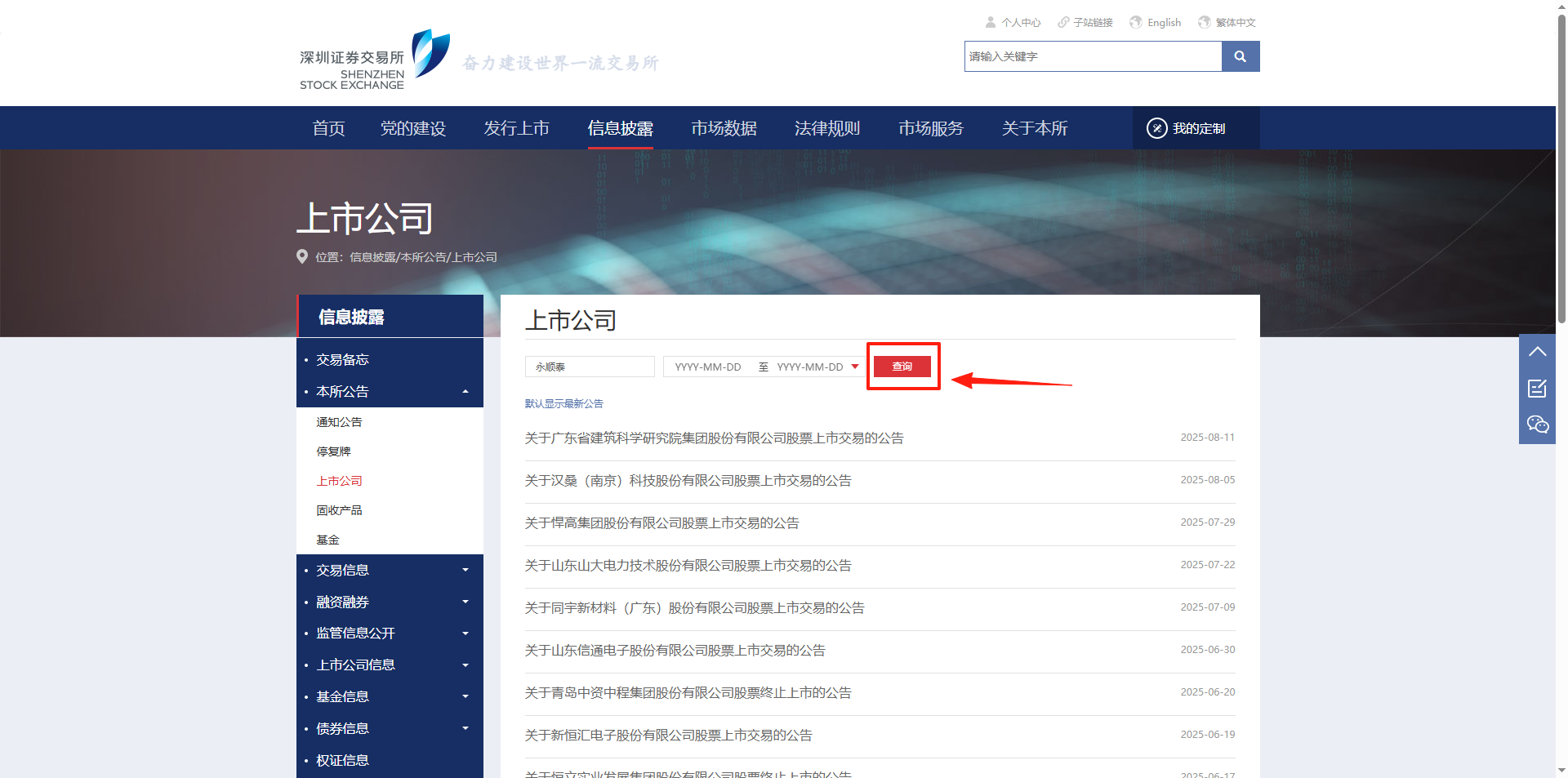Viewport: 1568px width, 778px height.
Task: Click the red 查询 query button
Action: point(902,367)
